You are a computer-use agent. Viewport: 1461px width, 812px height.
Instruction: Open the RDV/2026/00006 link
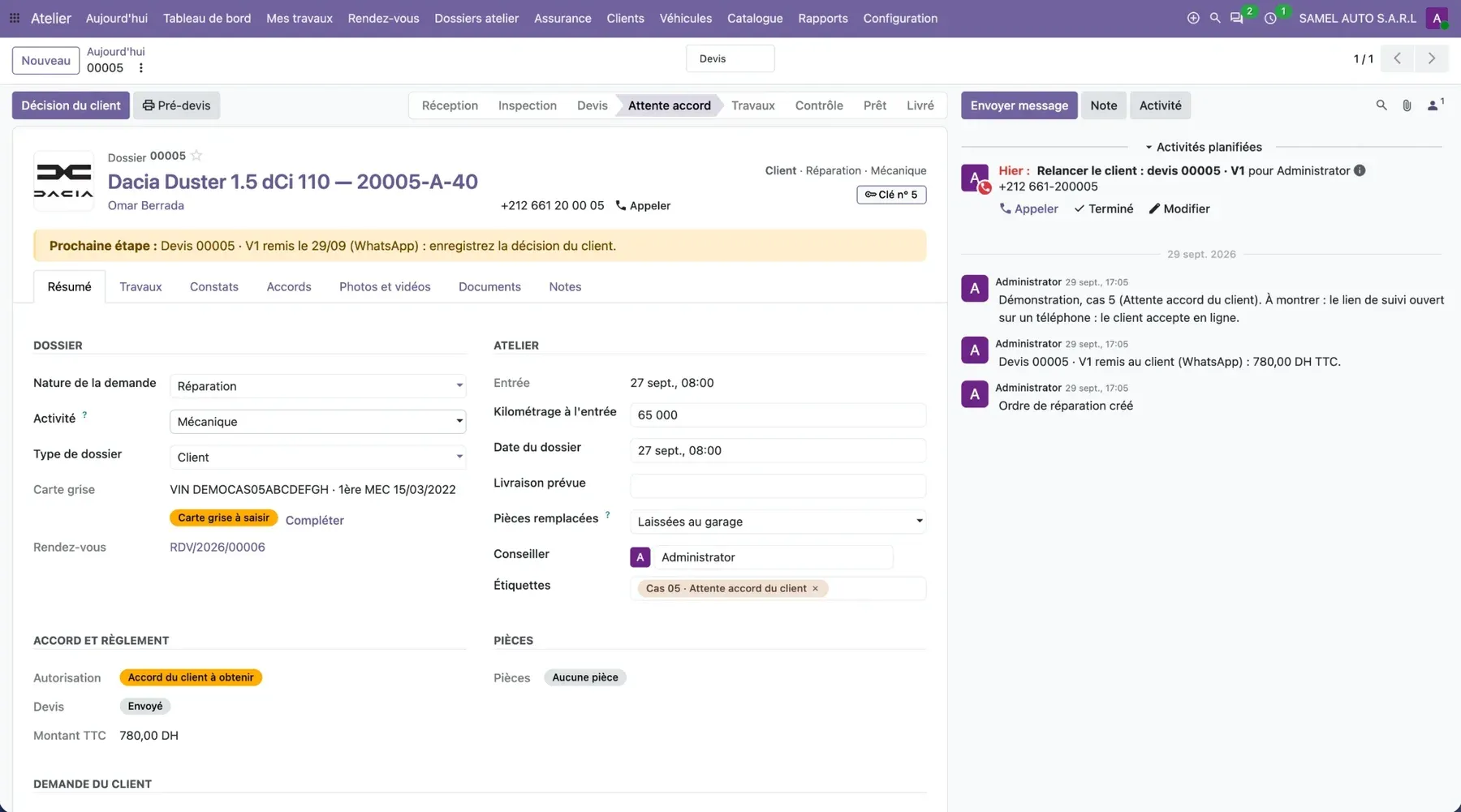(218, 547)
